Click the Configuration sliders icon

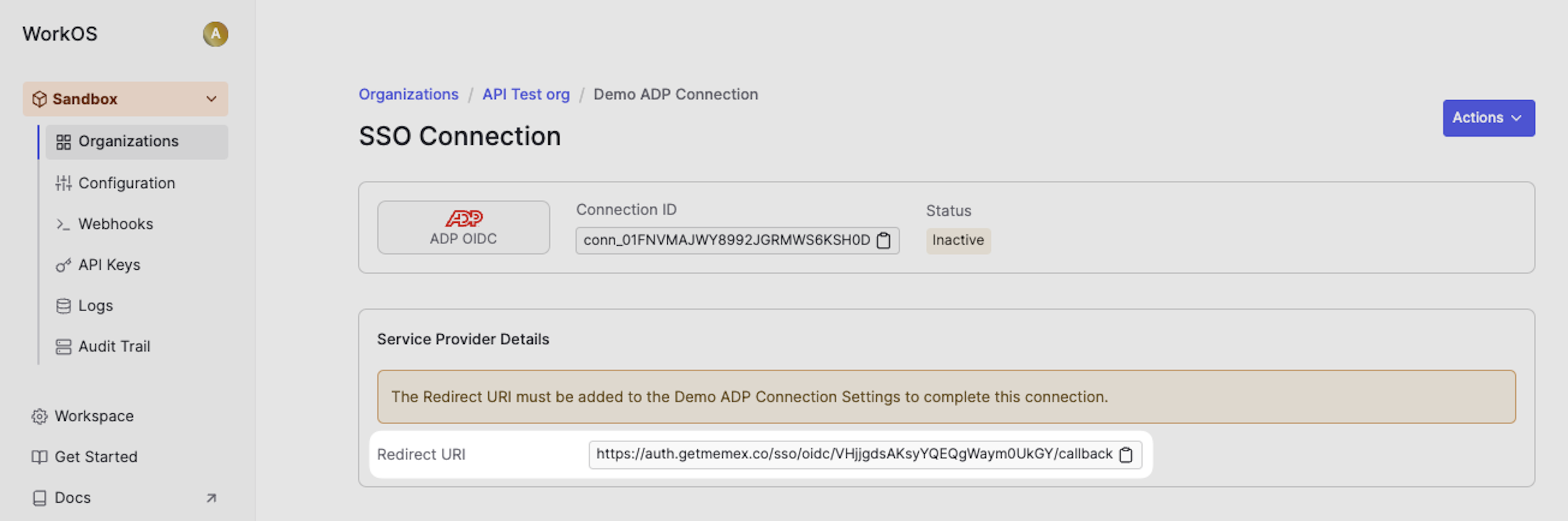63,183
